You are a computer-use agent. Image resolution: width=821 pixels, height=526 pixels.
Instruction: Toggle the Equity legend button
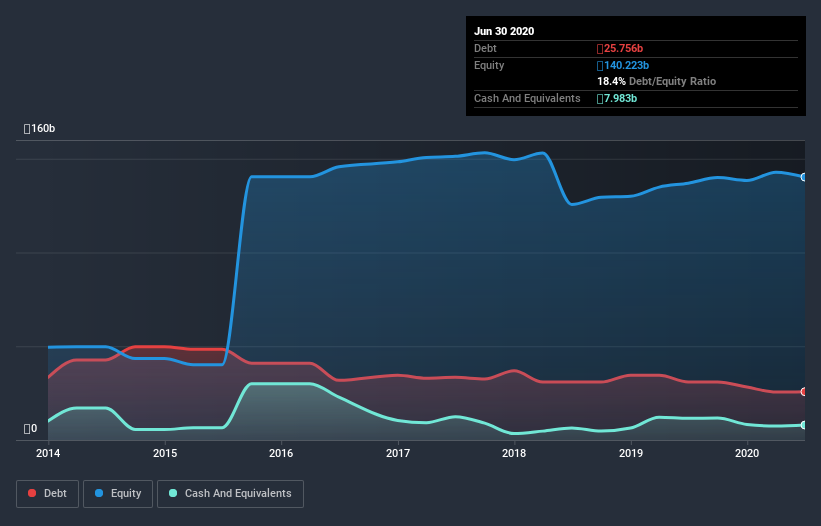pos(118,494)
